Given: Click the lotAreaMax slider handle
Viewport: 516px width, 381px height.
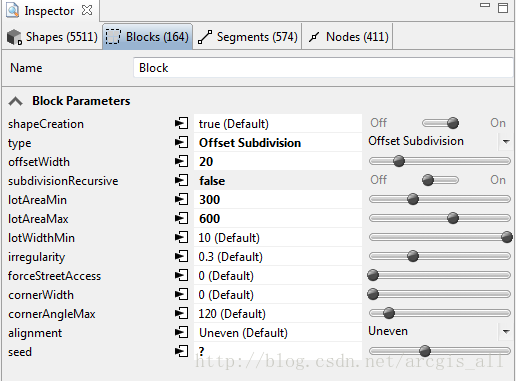Looking at the screenshot, I should click(x=453, y=218).
